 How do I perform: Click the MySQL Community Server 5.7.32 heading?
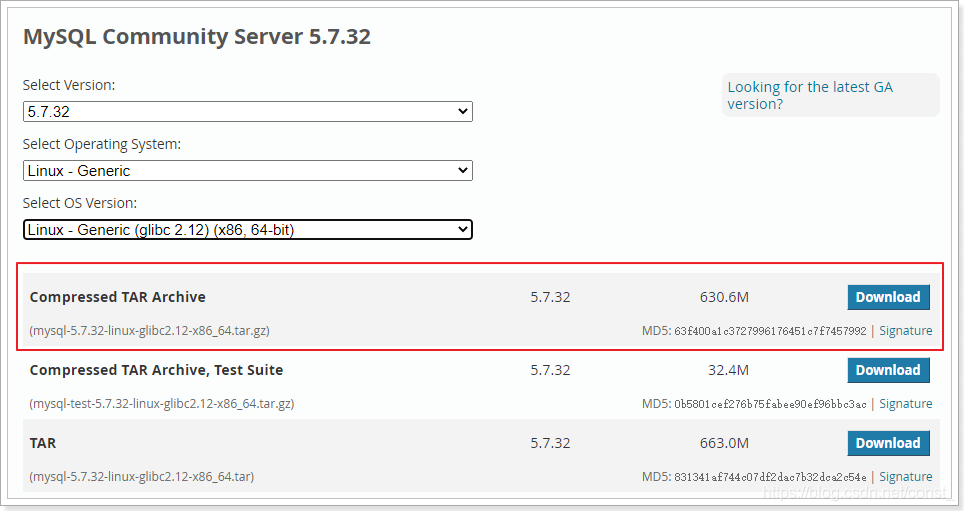(197, 36)
